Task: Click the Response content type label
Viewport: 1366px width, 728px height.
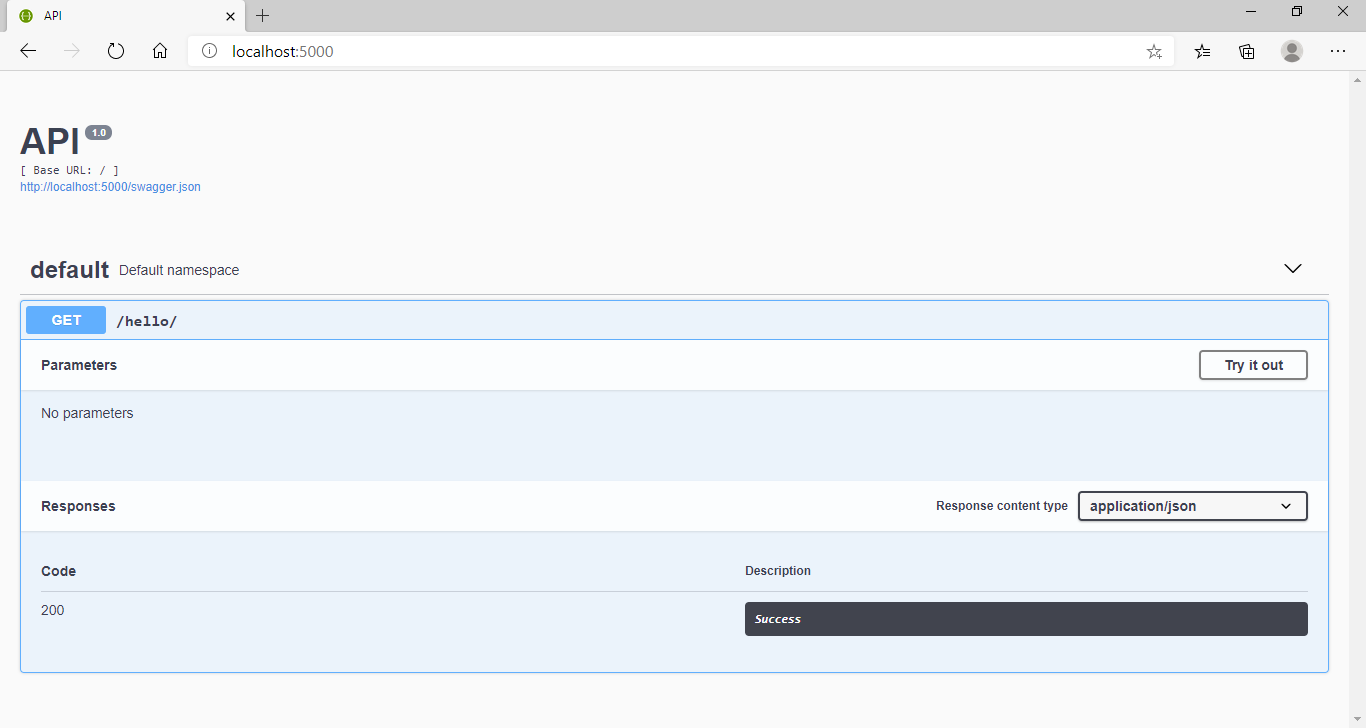Action: click(x=1002, y=506)
